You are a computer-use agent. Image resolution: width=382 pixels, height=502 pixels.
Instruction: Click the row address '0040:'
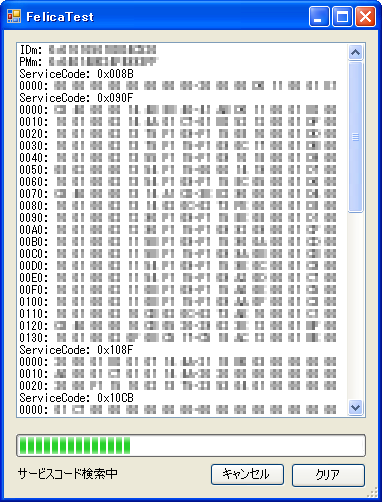click(34, 158)
